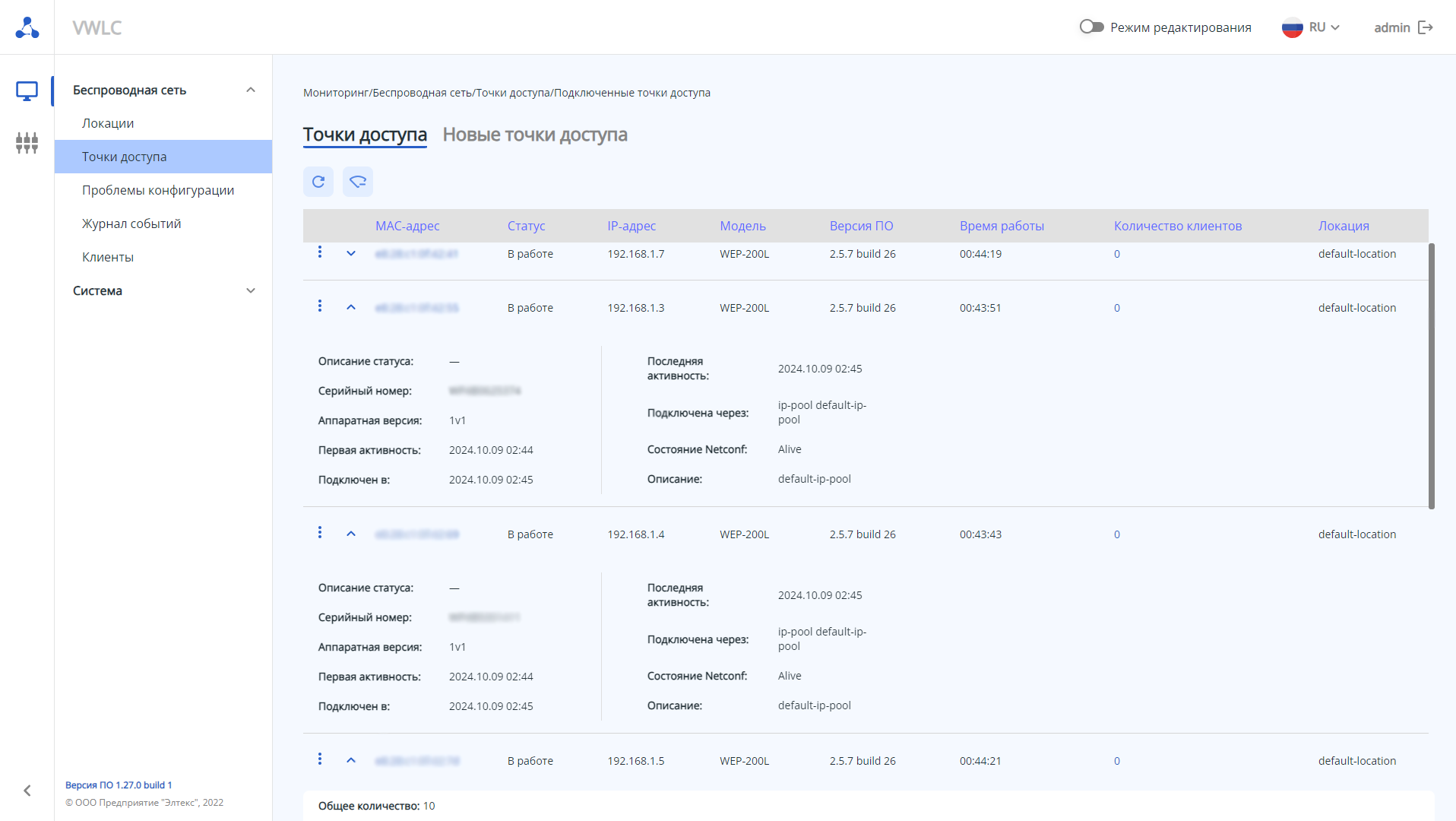Collapse the sidebar with the left arrow

pos(27,791)
